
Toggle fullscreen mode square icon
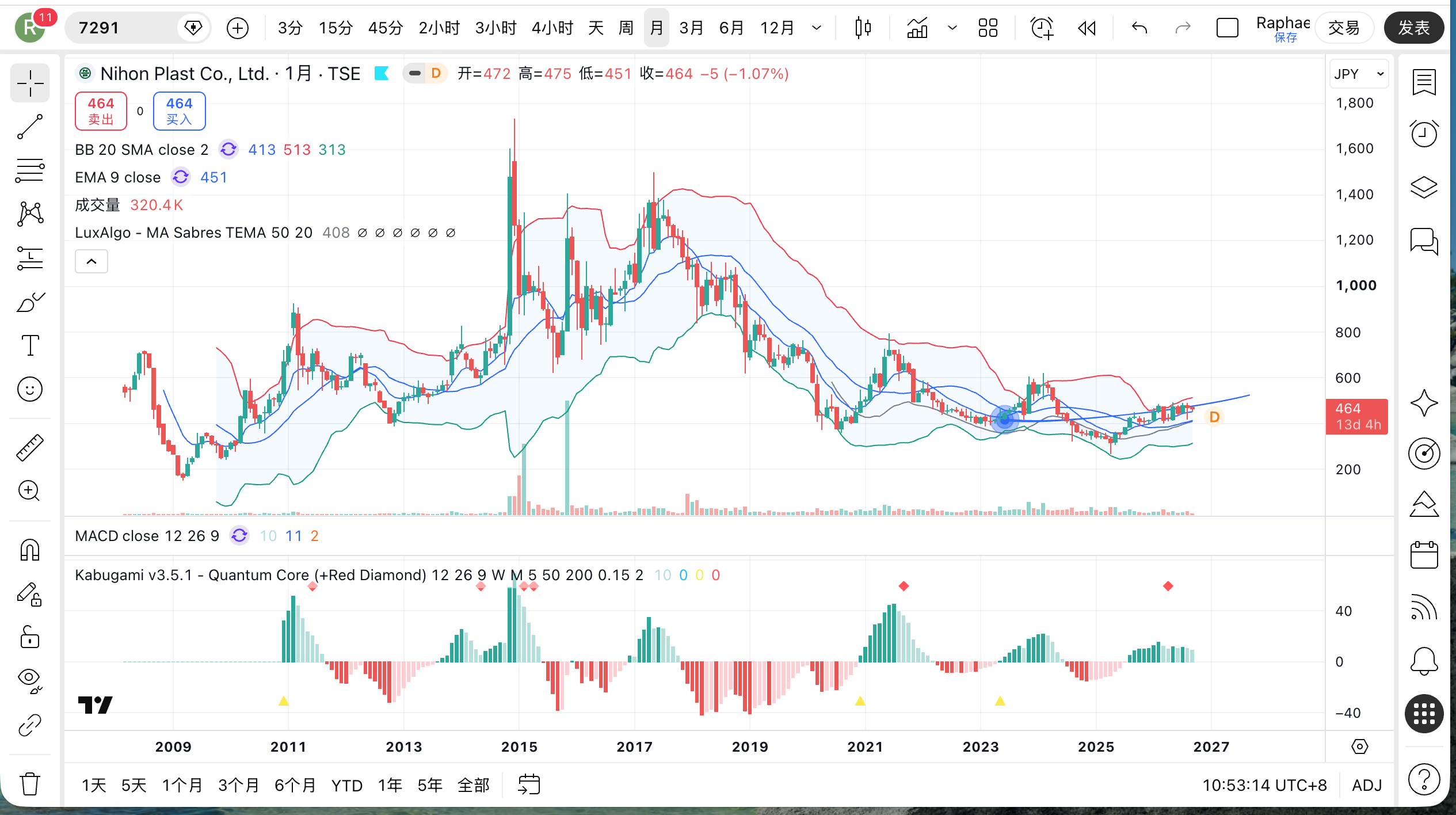pos(1227,28)
